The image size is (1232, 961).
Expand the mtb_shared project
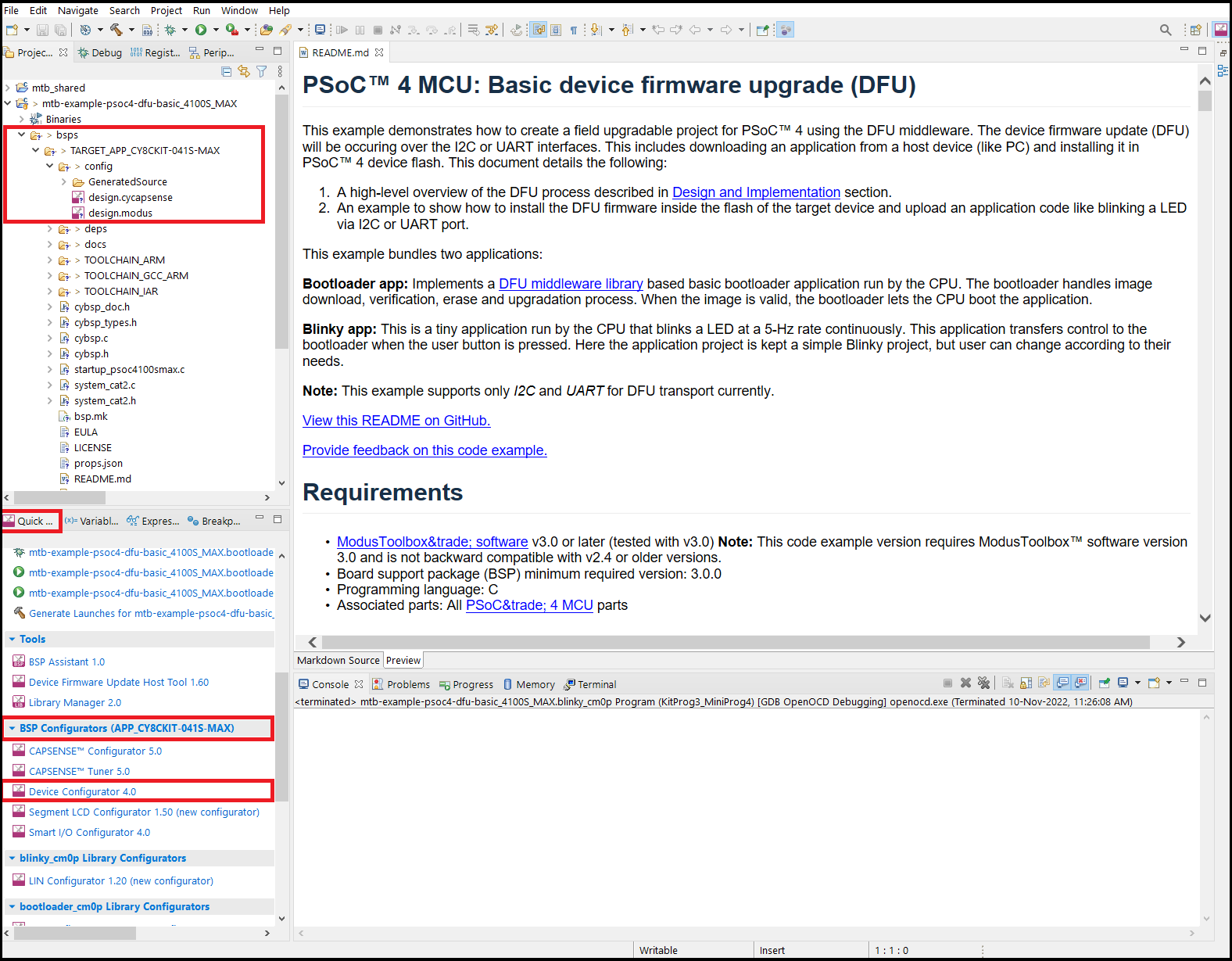coord(8,88)
